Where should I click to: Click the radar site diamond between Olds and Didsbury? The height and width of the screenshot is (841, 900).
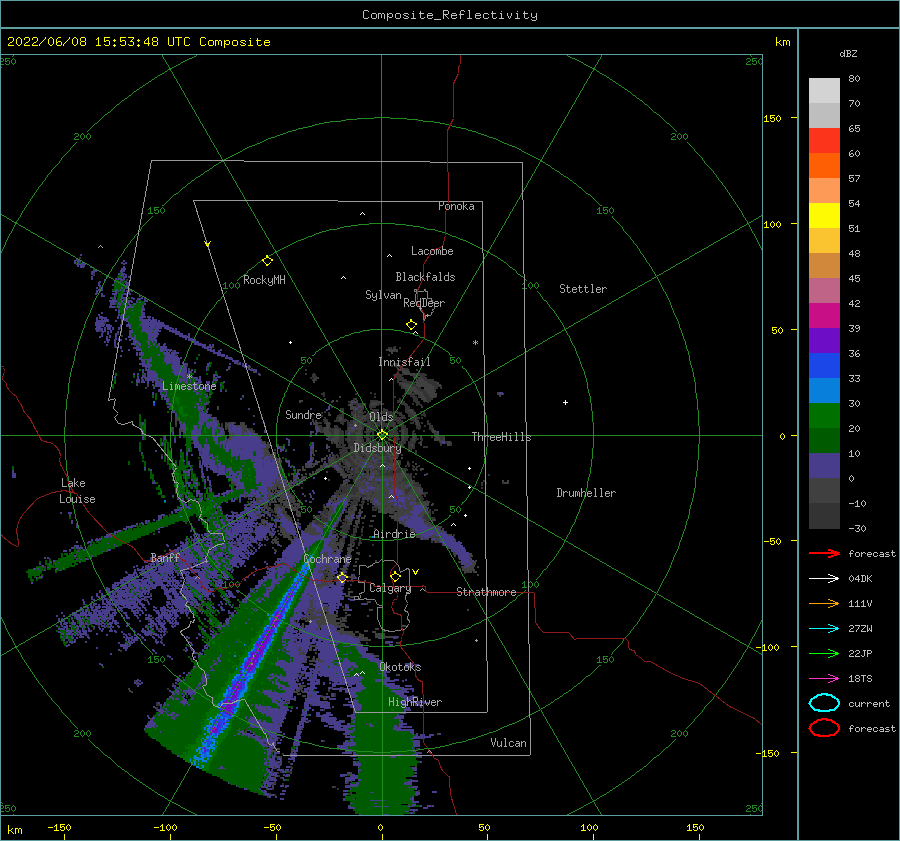coord(382,435)
